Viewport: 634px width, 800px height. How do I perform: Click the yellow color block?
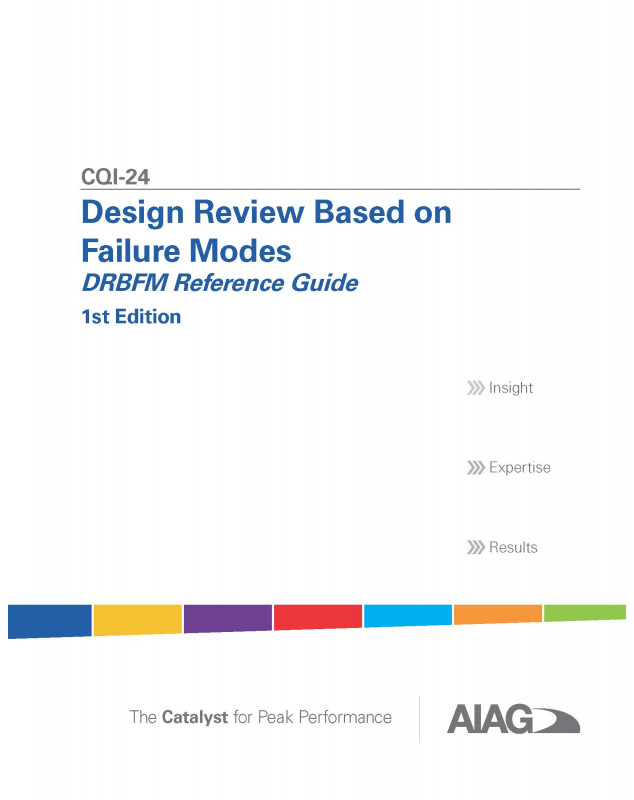point(138,620)
